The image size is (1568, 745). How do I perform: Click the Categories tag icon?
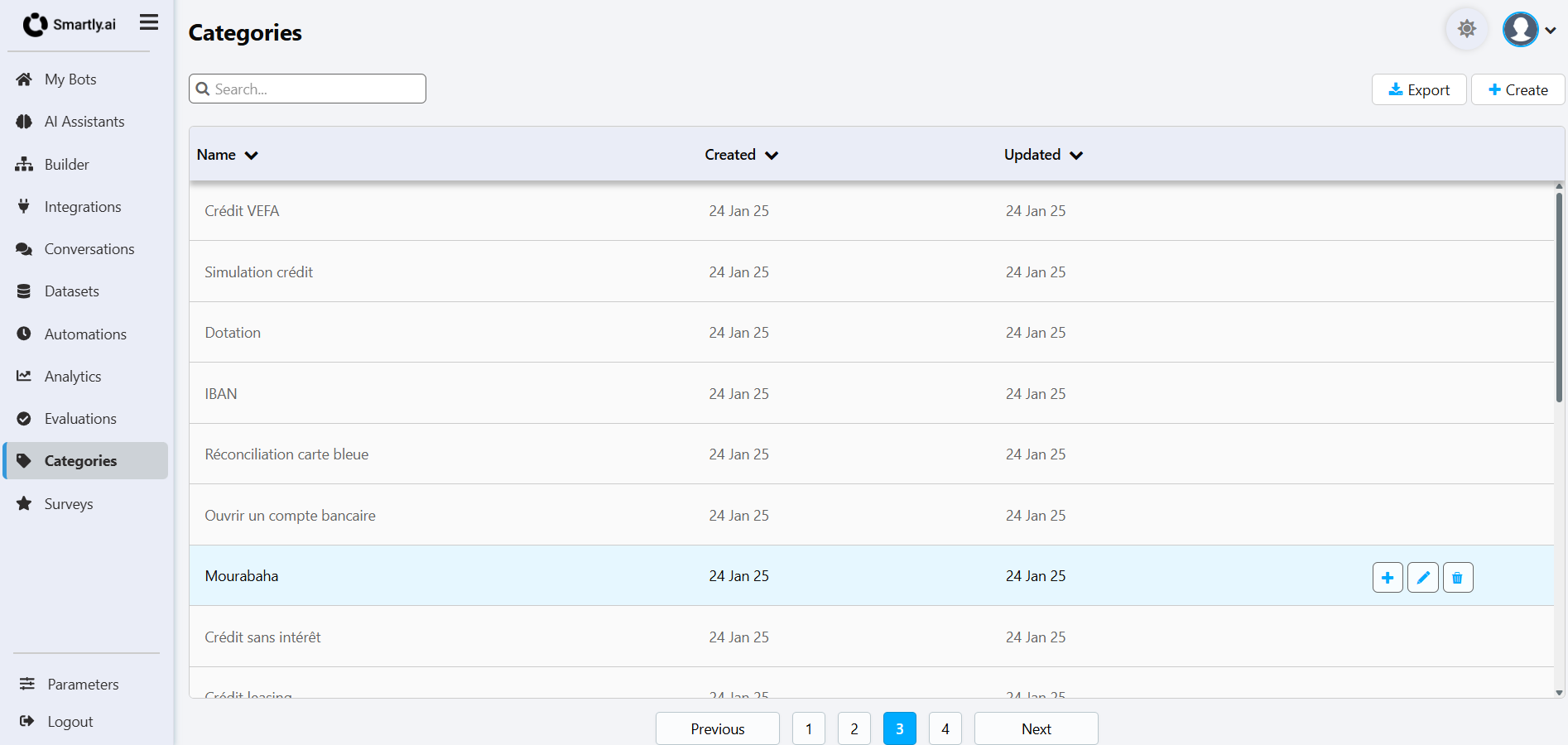point(24,461)
